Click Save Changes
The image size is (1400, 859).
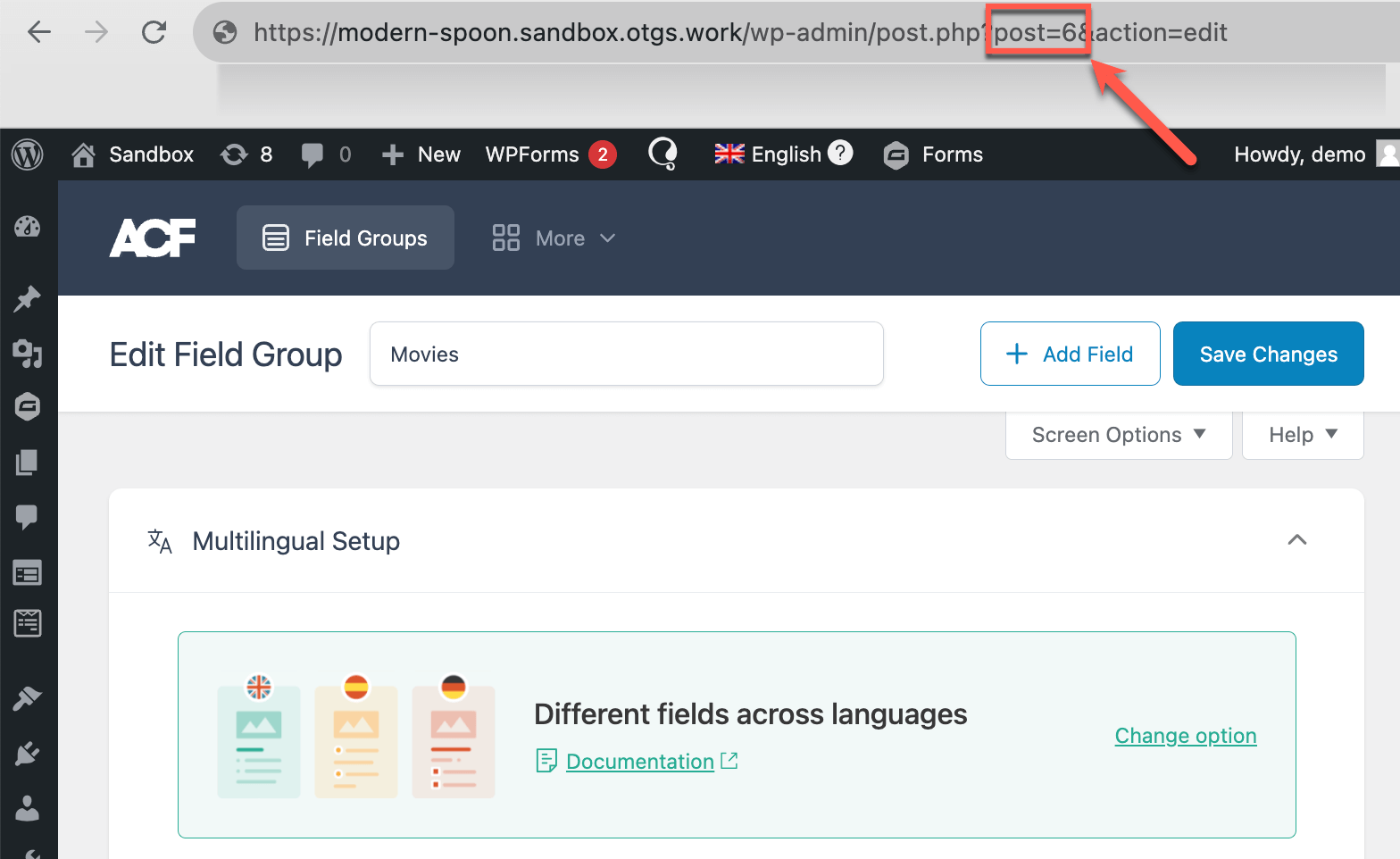tap(1269, 354)
